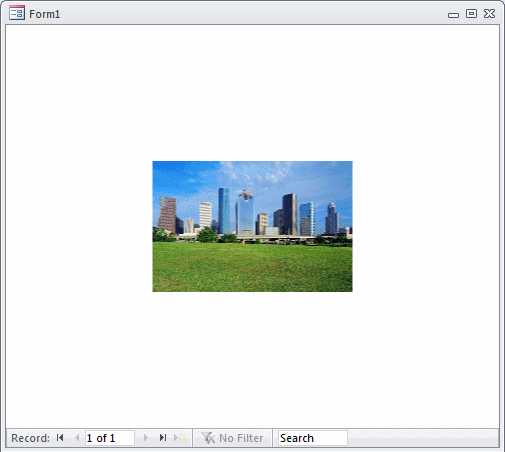Create a new blank record
This screenshot has width=505, height=452.
click(180, 438)
